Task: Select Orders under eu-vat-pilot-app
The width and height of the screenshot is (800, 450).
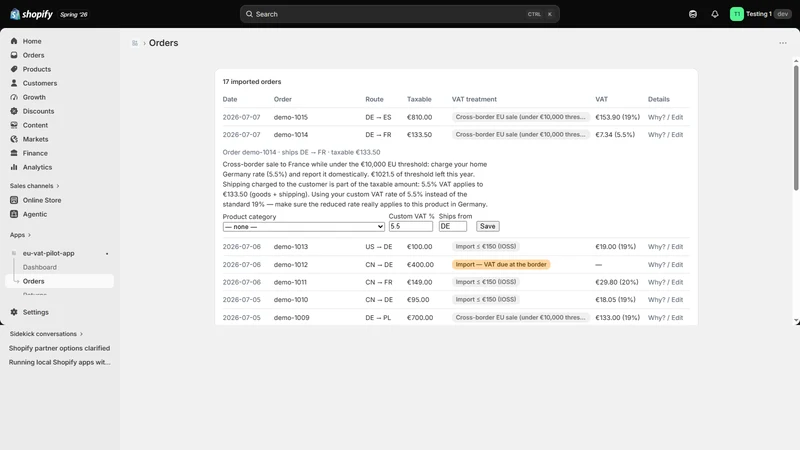Action: (x=59, y=281)
